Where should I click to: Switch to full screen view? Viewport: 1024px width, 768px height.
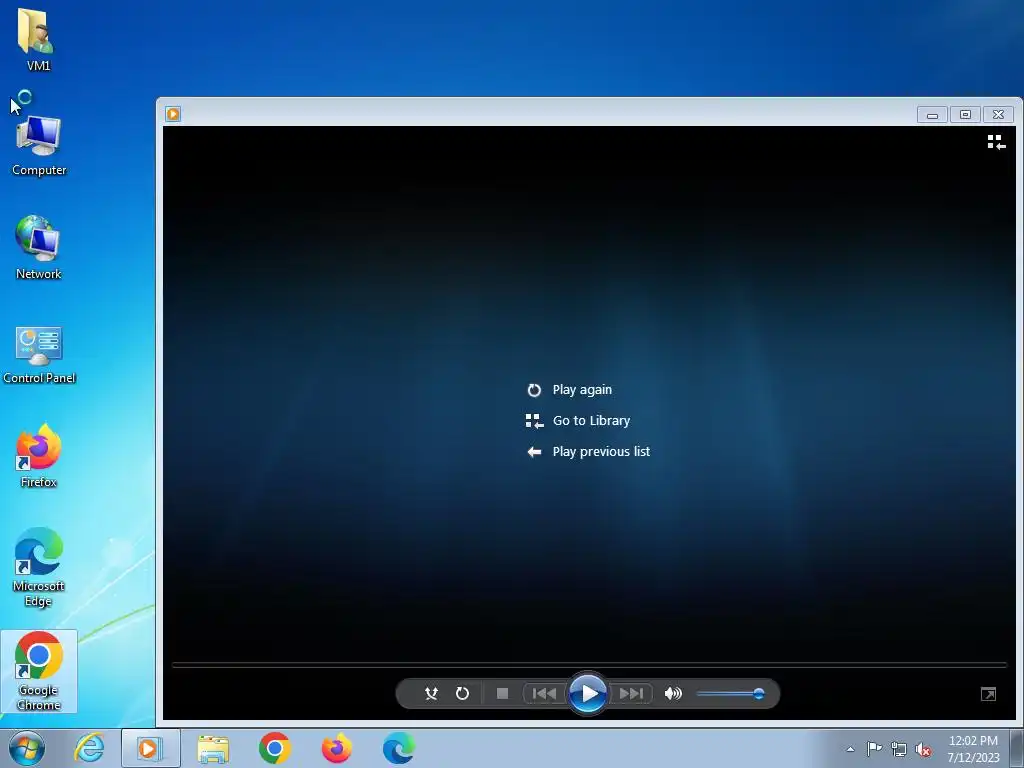(989, 694)
